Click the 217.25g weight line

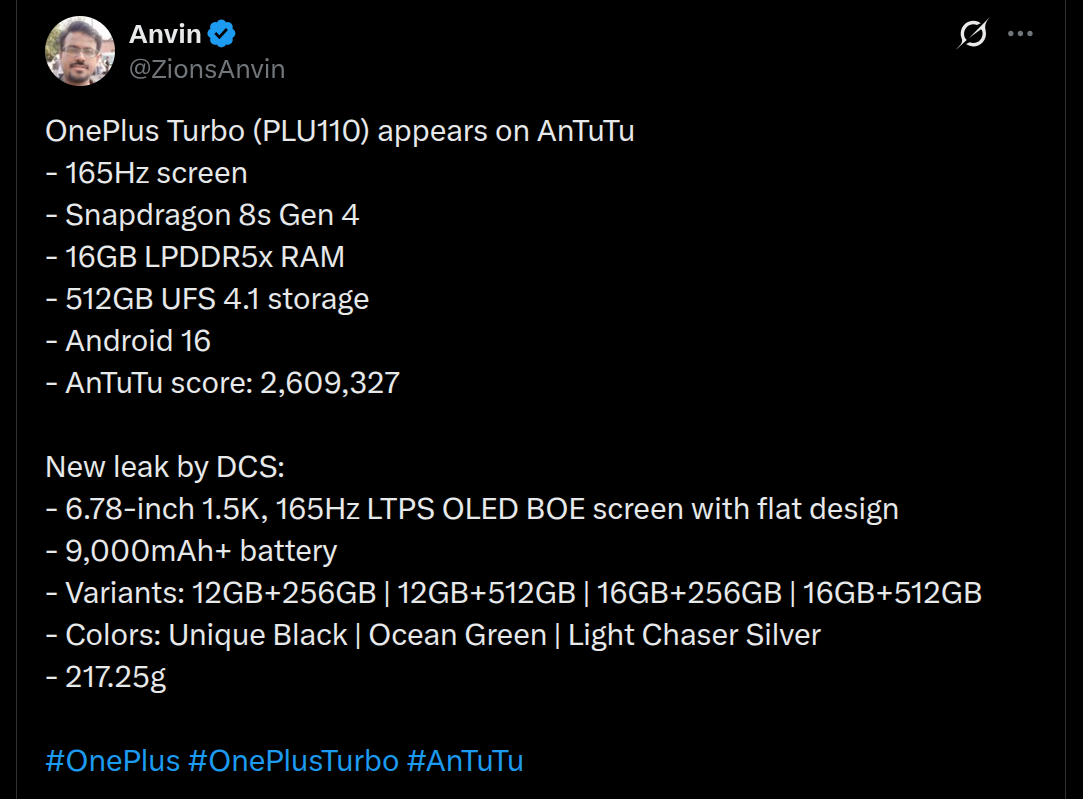pos(106,677)
